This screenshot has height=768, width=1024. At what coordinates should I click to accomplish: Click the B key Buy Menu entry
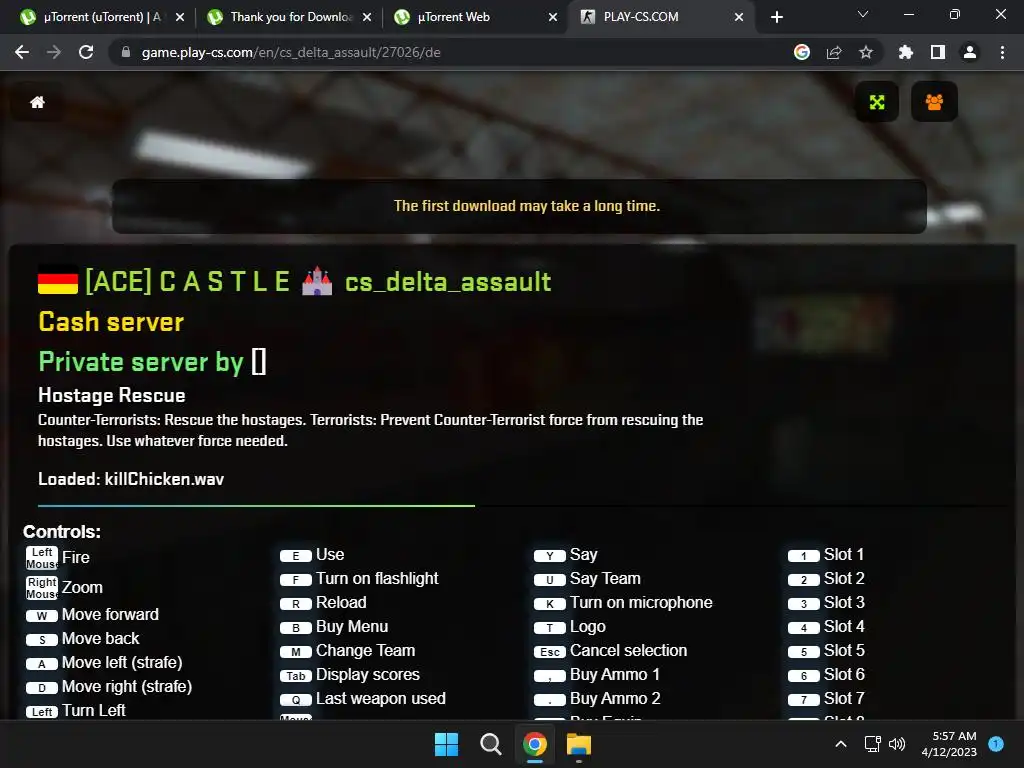334,627
